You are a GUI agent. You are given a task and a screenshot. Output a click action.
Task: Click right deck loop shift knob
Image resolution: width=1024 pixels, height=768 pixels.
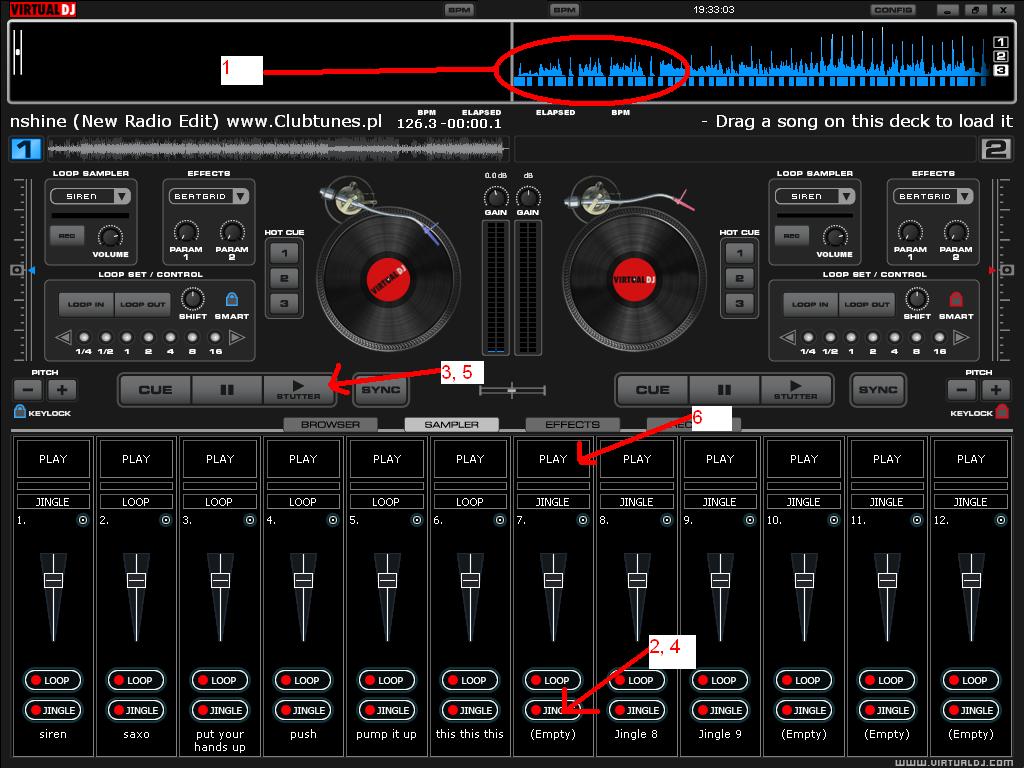point(917,299)
